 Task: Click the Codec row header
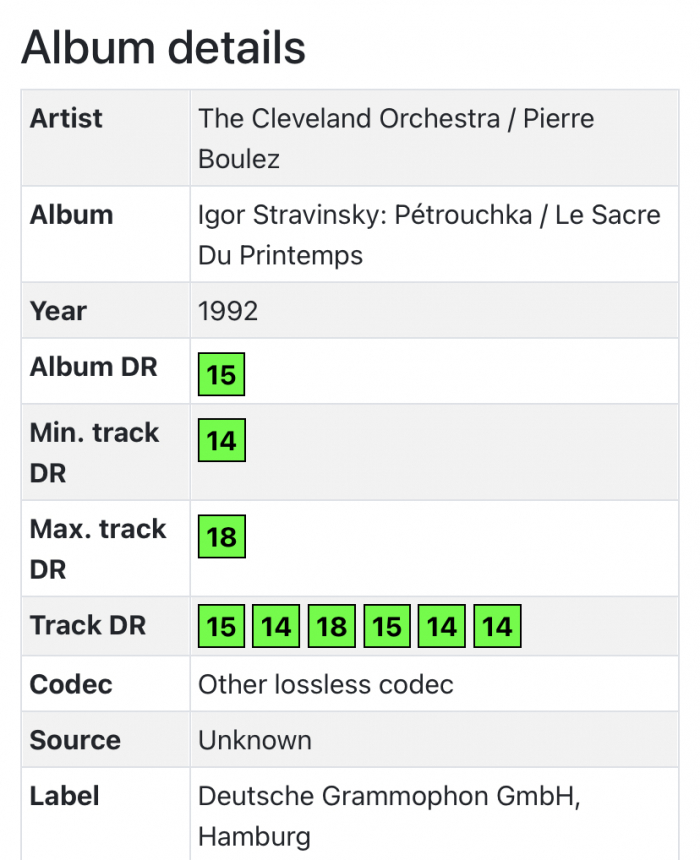pyautogui.click(x=71, y=685)
